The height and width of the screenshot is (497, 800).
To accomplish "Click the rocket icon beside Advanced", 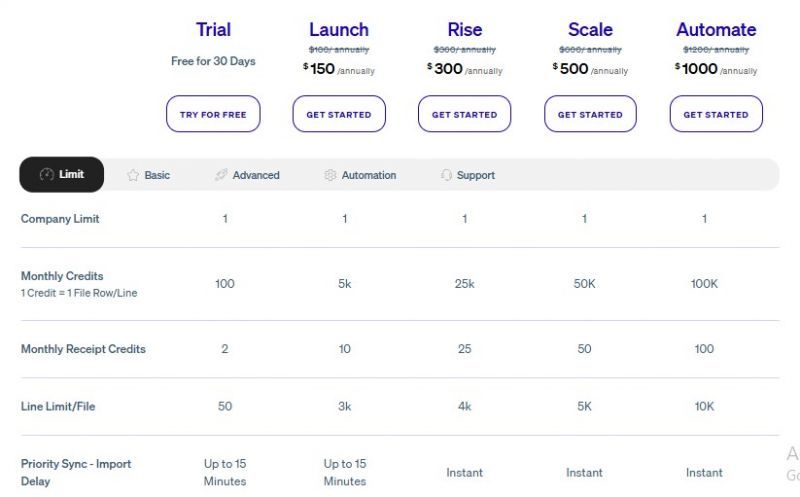I will click(x=221, y=175).
